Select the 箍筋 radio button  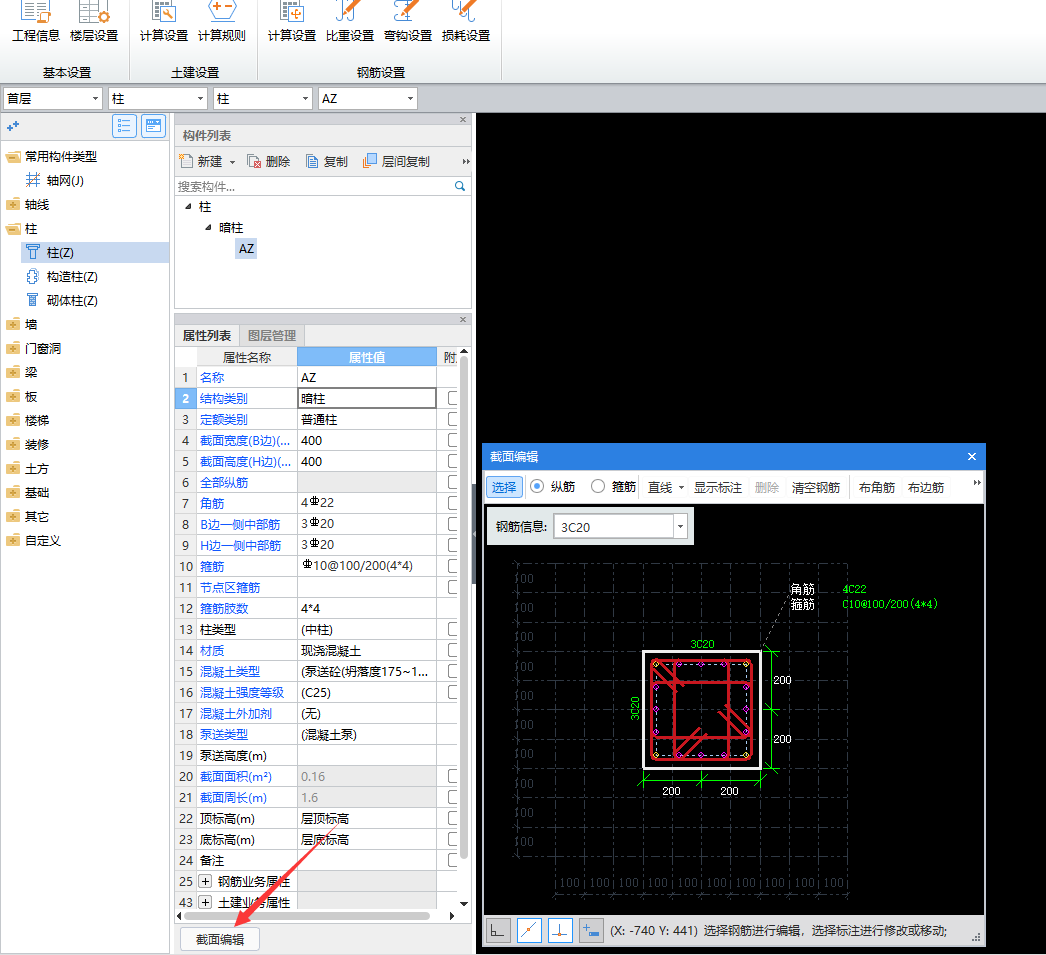598,486
